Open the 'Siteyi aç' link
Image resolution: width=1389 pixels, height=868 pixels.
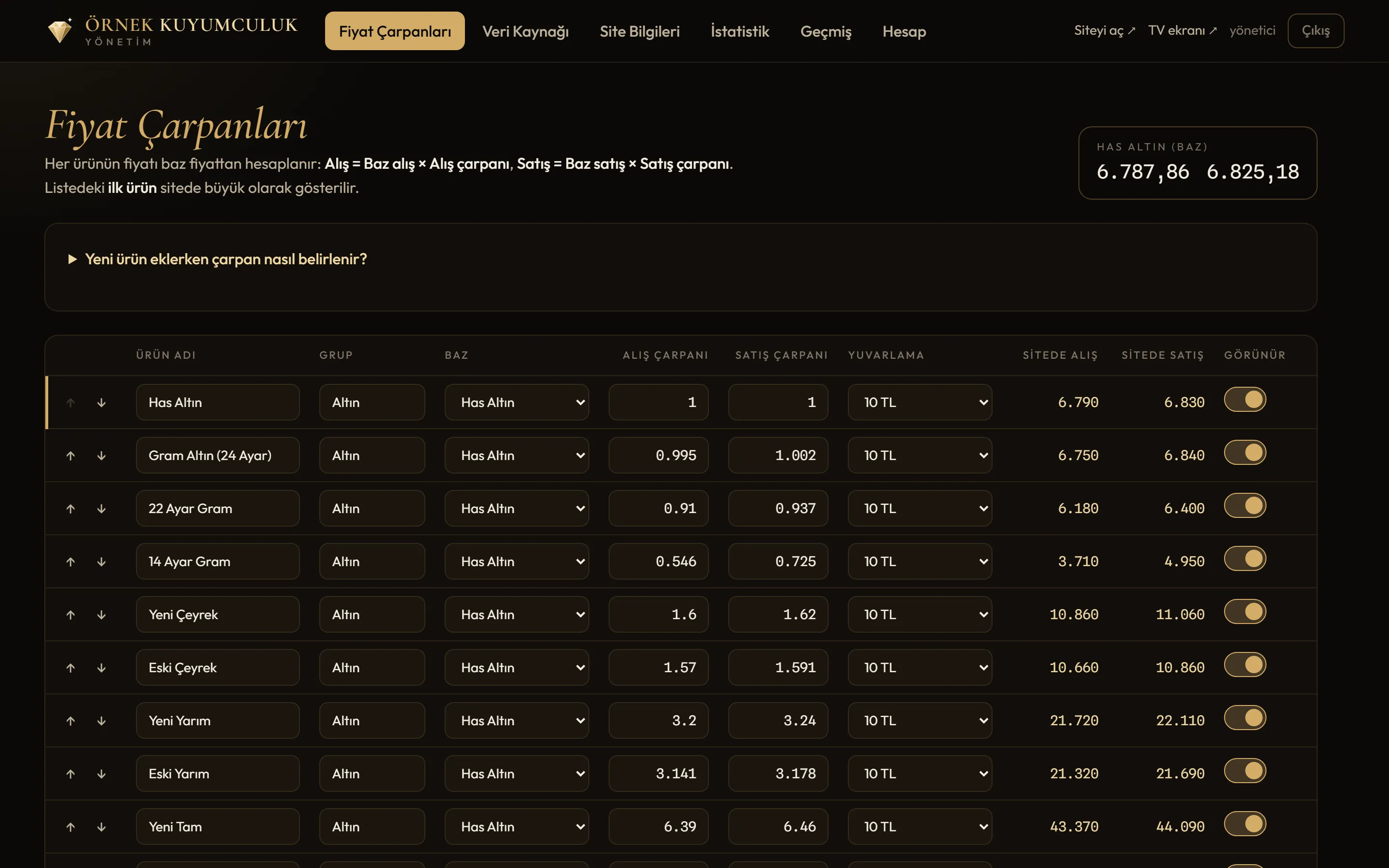[1104, 30]
